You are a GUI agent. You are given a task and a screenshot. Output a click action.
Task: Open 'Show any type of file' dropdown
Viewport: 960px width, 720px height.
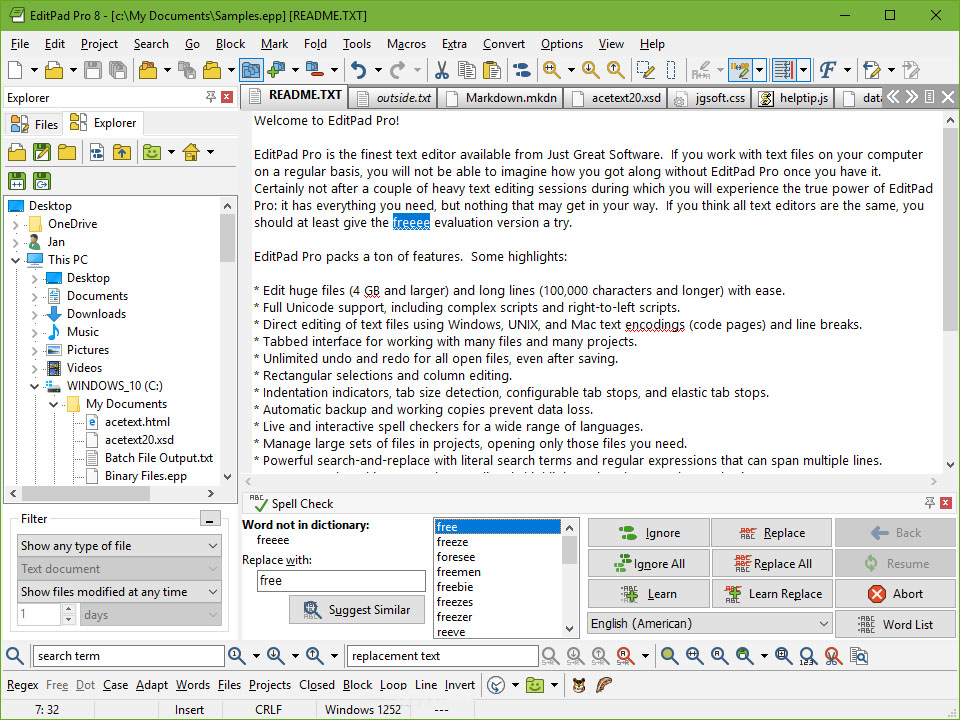point(119,546)
